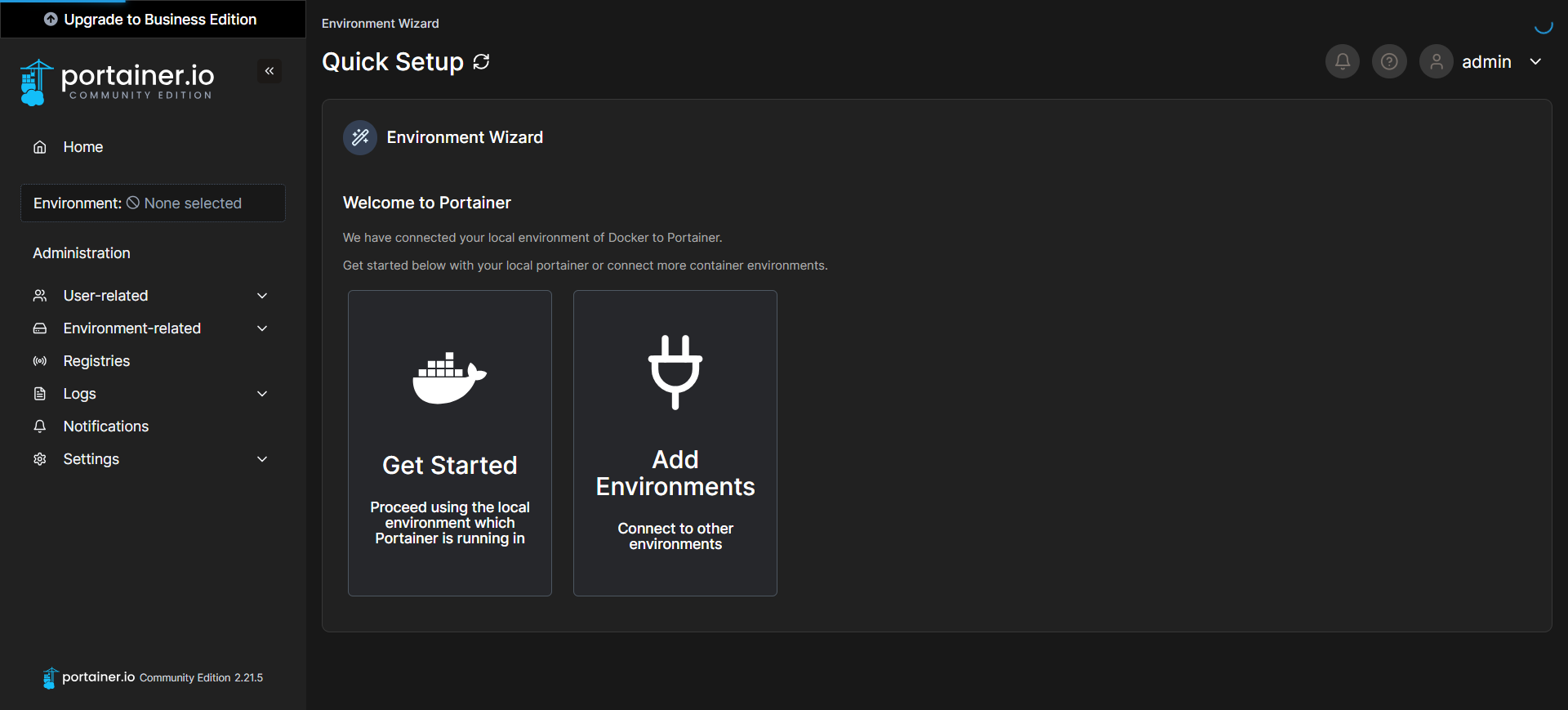
Task: Choose the Get Started card title
Action: point(450,465)
